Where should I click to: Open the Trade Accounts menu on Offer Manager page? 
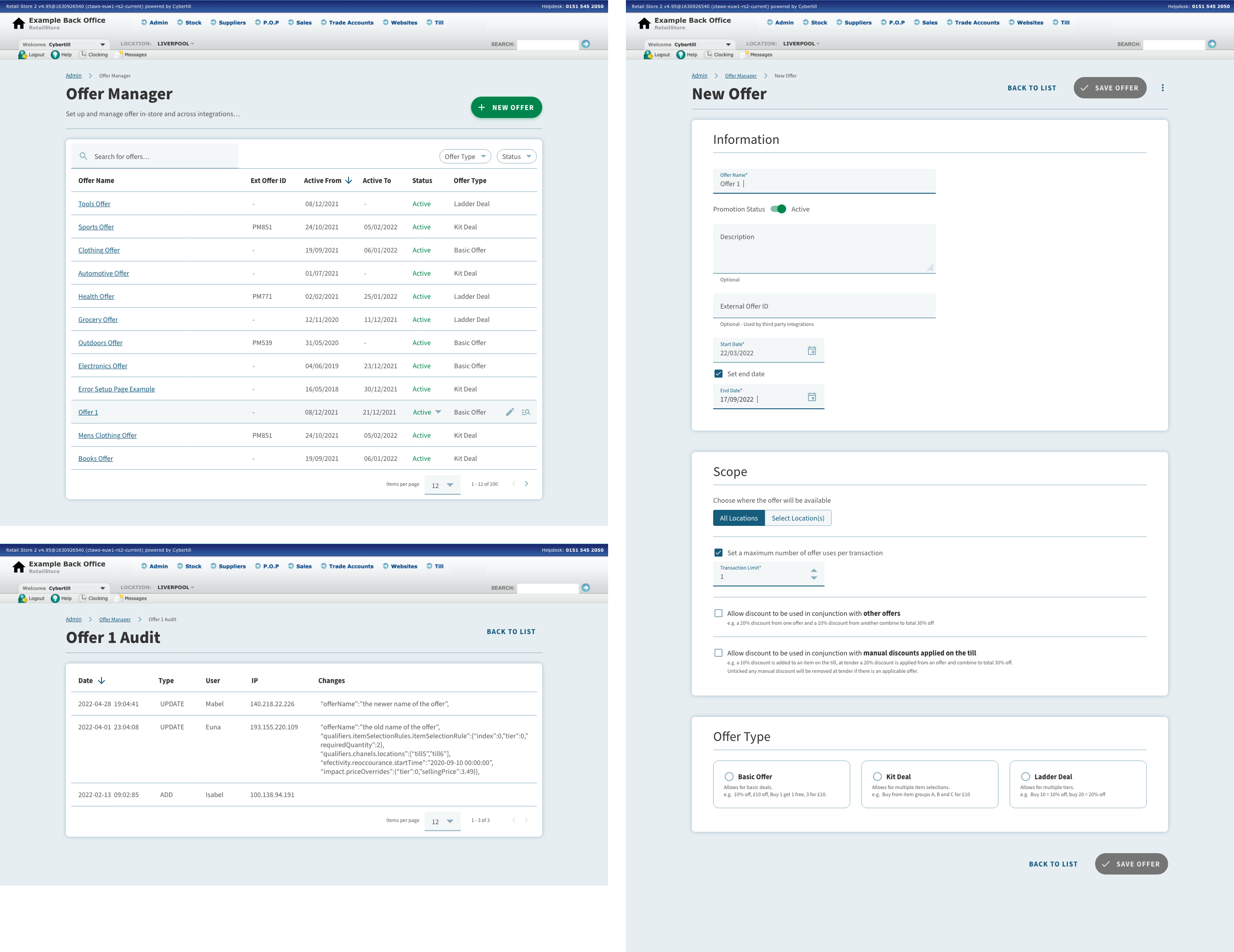coord(347,23)
